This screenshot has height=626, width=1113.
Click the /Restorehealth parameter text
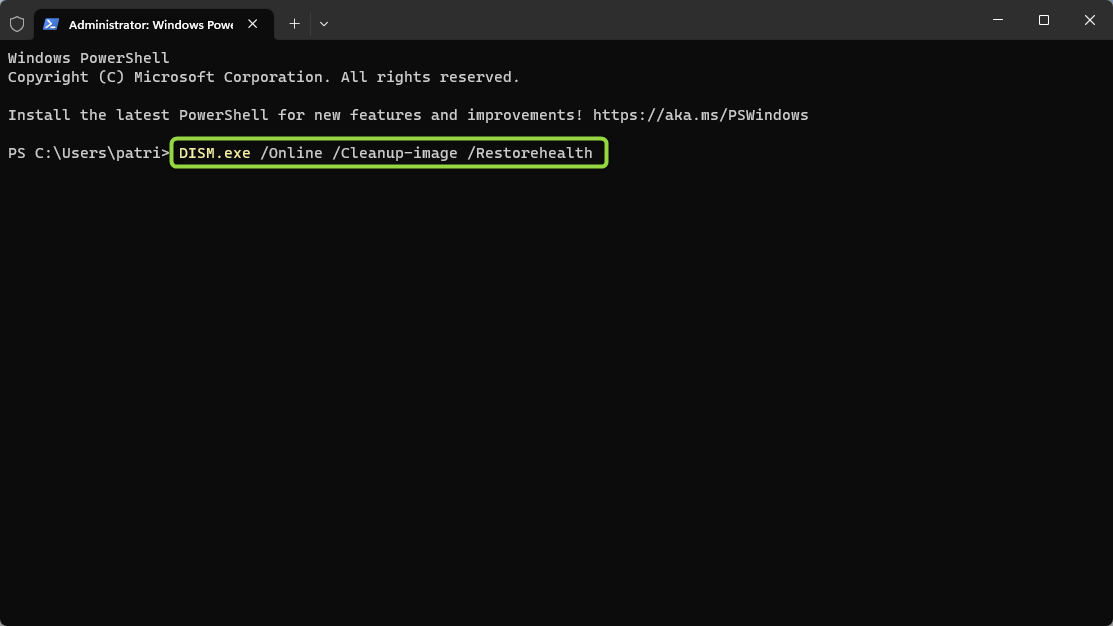pyautogui.click(x=530, y=153)
